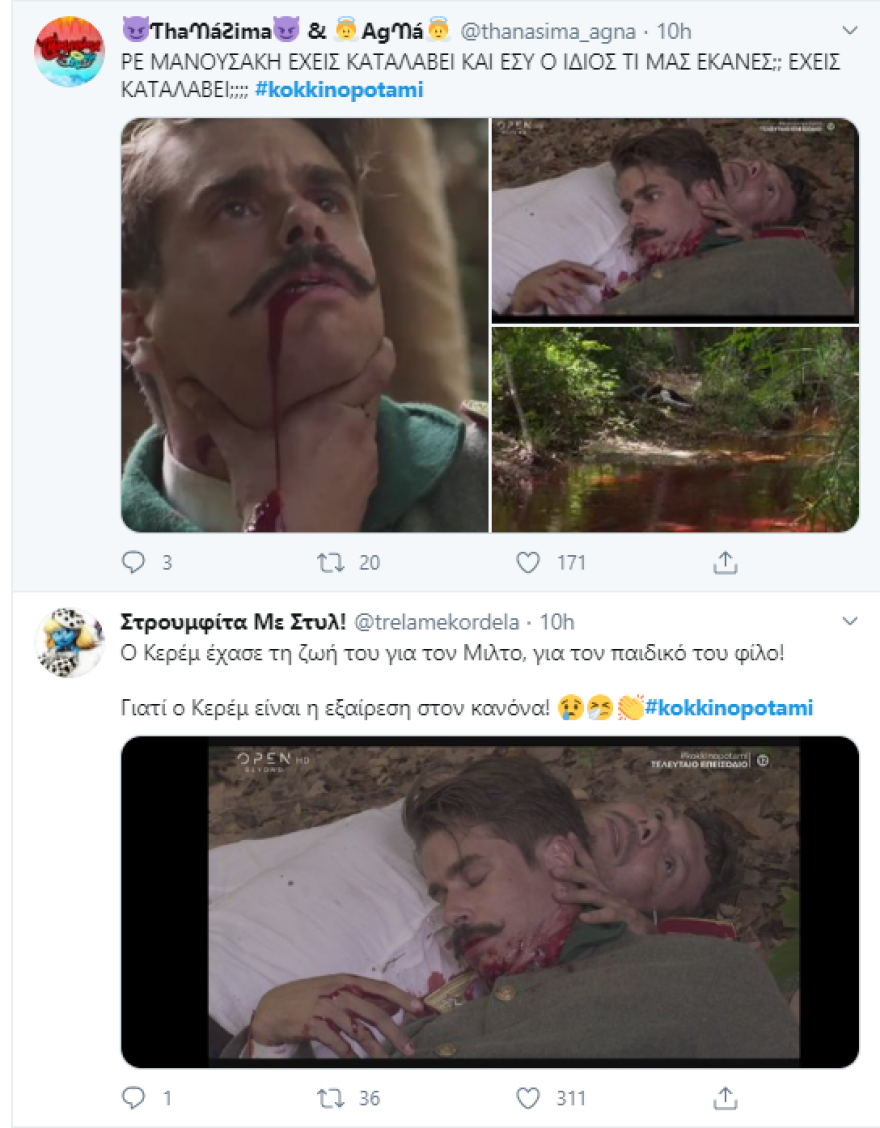Open top-right photo in the first tweet

(x=675, y=218)
